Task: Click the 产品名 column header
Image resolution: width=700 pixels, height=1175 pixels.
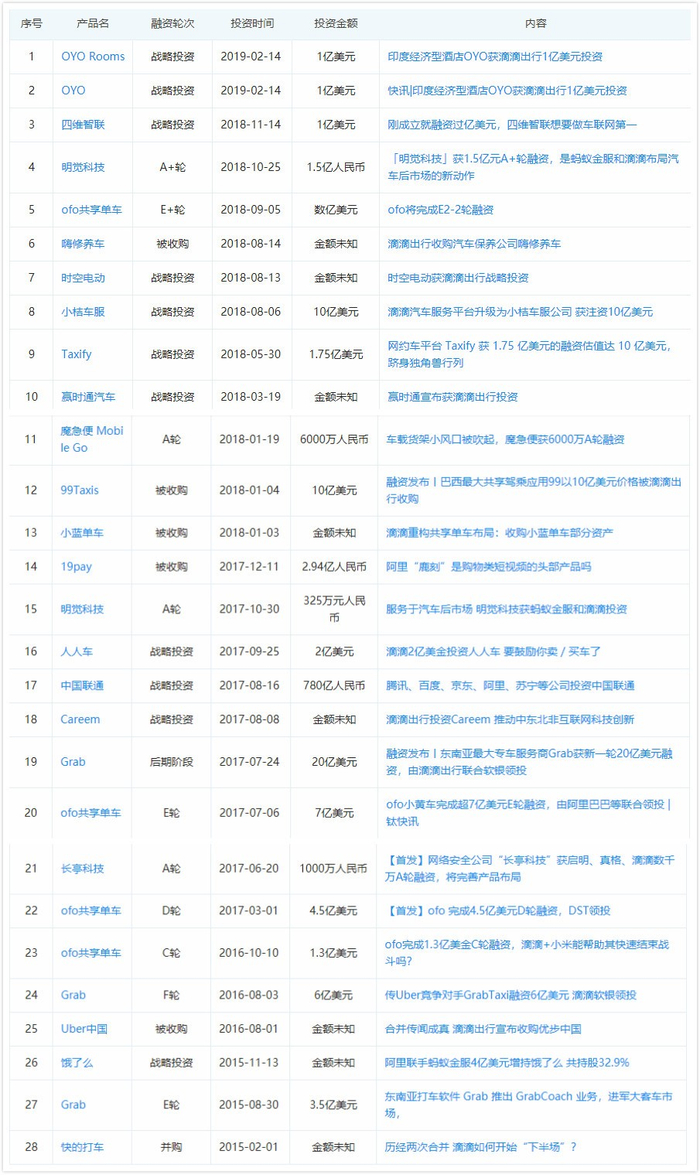Action: (93, 24)
